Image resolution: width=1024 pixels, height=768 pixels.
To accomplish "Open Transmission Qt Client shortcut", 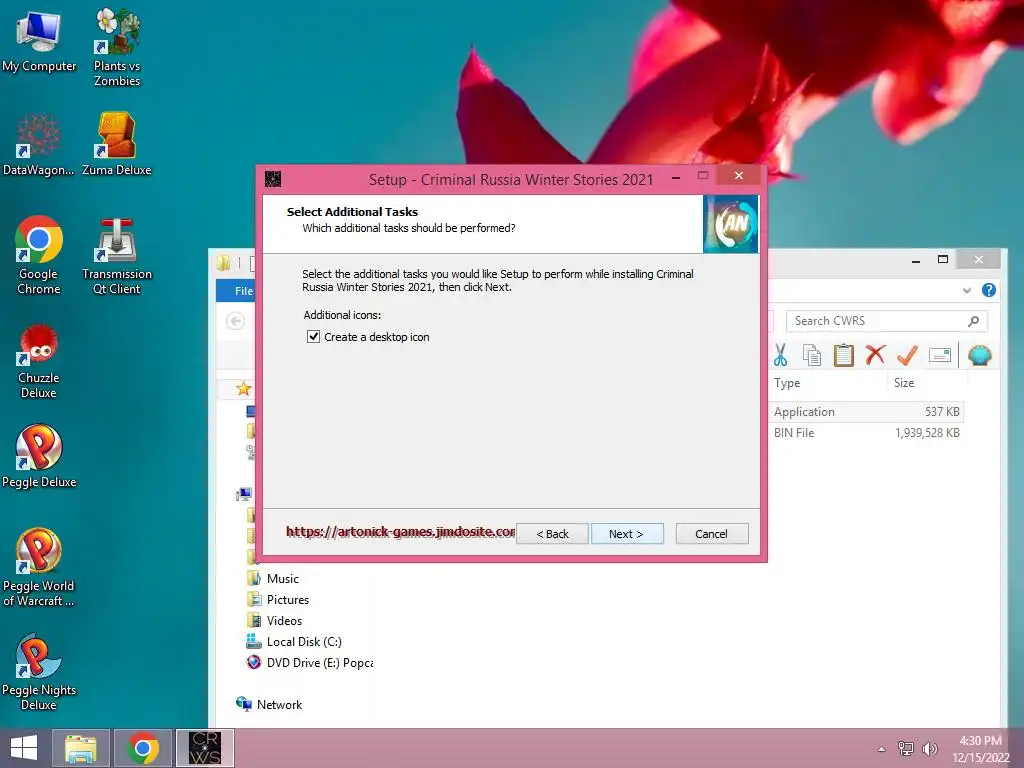I will [117, 255].
